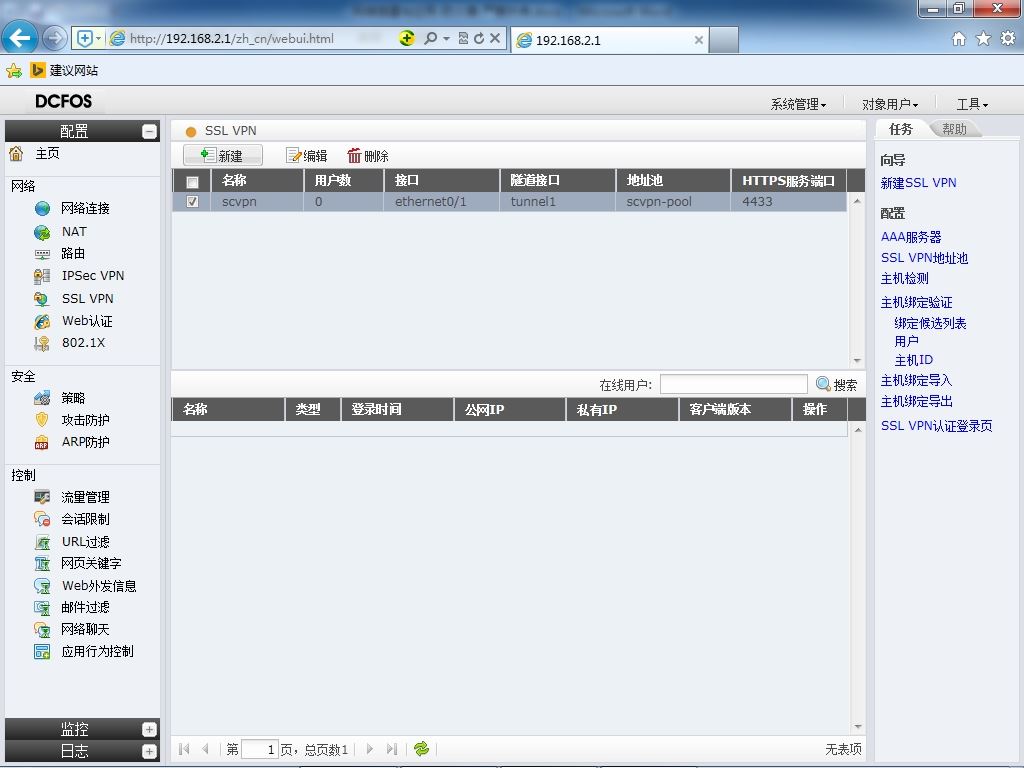
Task: Open SSL VPN sidebar icon
Action: tap(42, 299)
